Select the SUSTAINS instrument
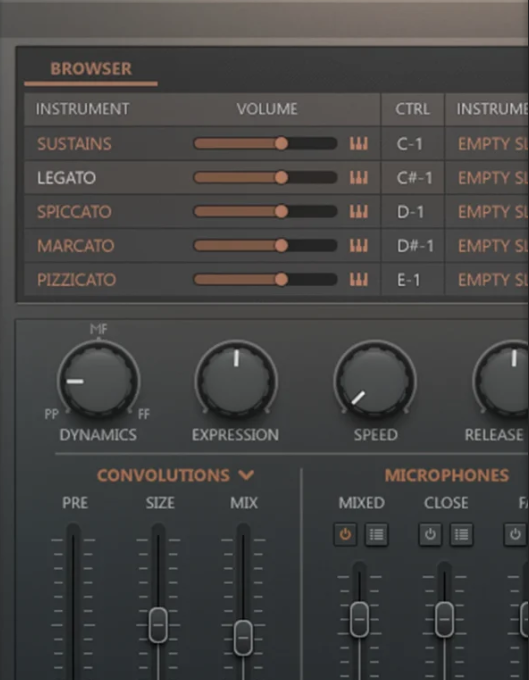 pyautogui.click(x=74, y=144)
